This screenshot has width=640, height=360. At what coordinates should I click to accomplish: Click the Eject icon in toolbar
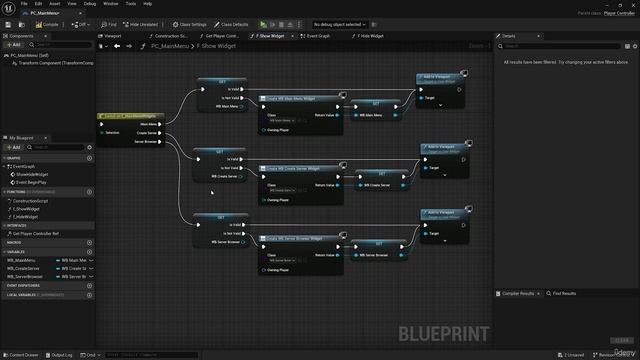[290, 24]
